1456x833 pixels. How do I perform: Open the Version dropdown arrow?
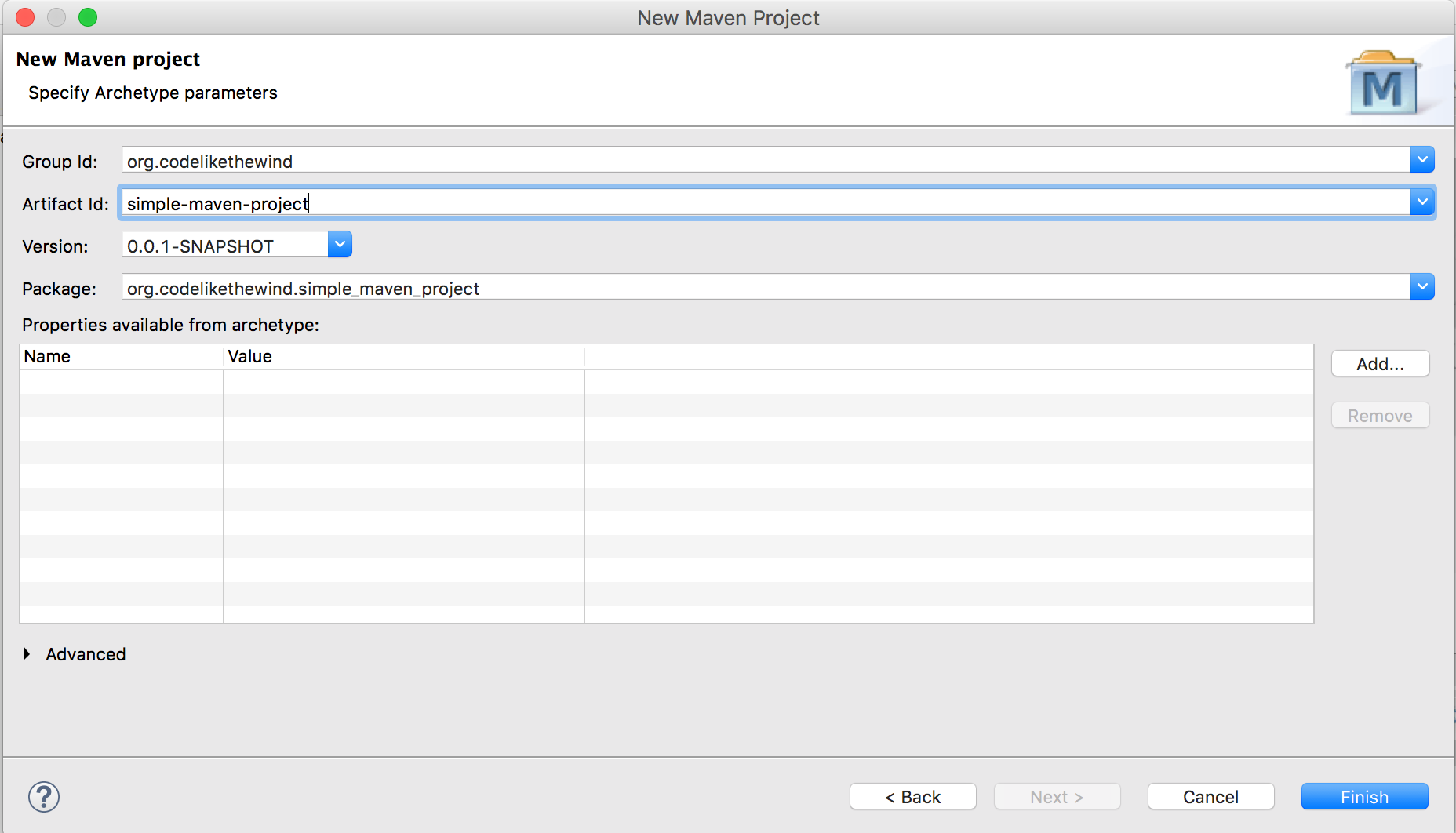(x=340, y=245)
